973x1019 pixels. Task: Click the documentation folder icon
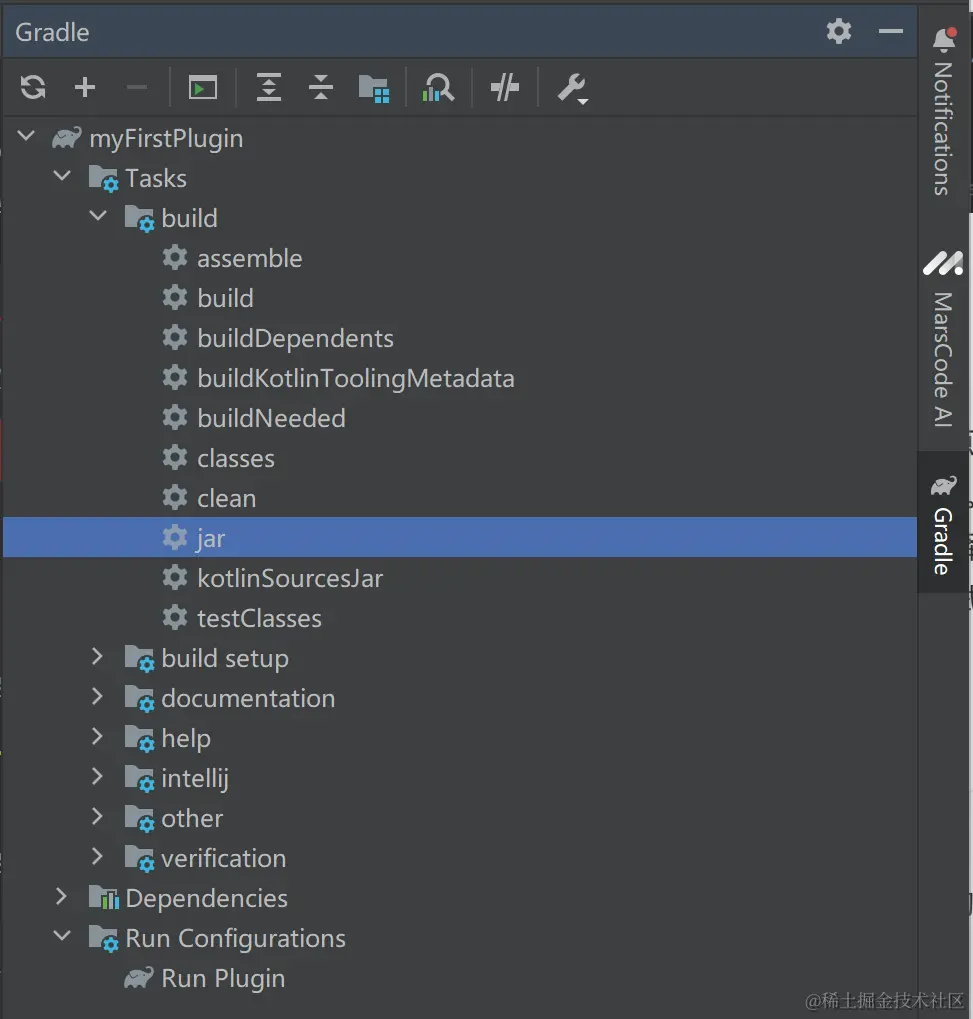(139, 699)
